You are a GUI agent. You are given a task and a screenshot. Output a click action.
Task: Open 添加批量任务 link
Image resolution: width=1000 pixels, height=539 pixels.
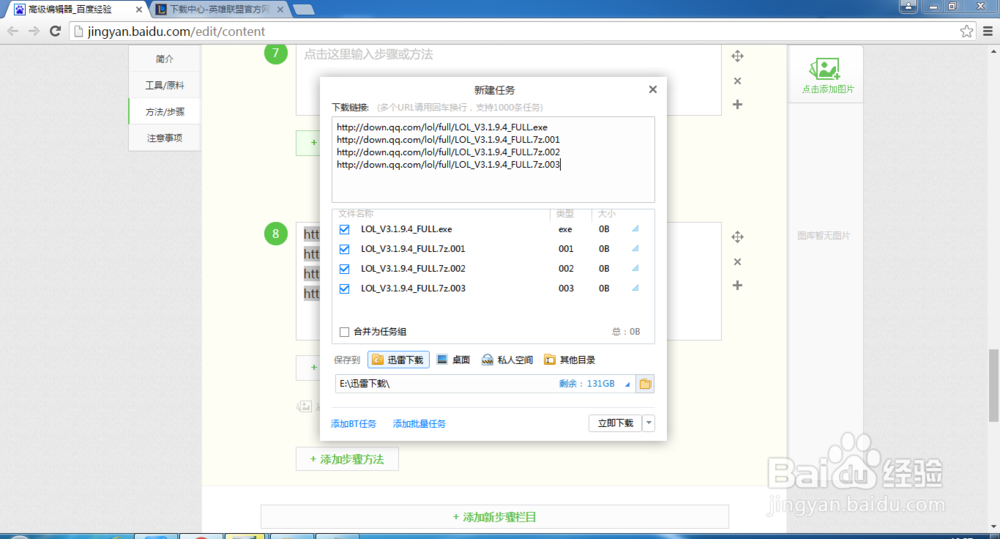pyautogui.click(x=419, y=424)
